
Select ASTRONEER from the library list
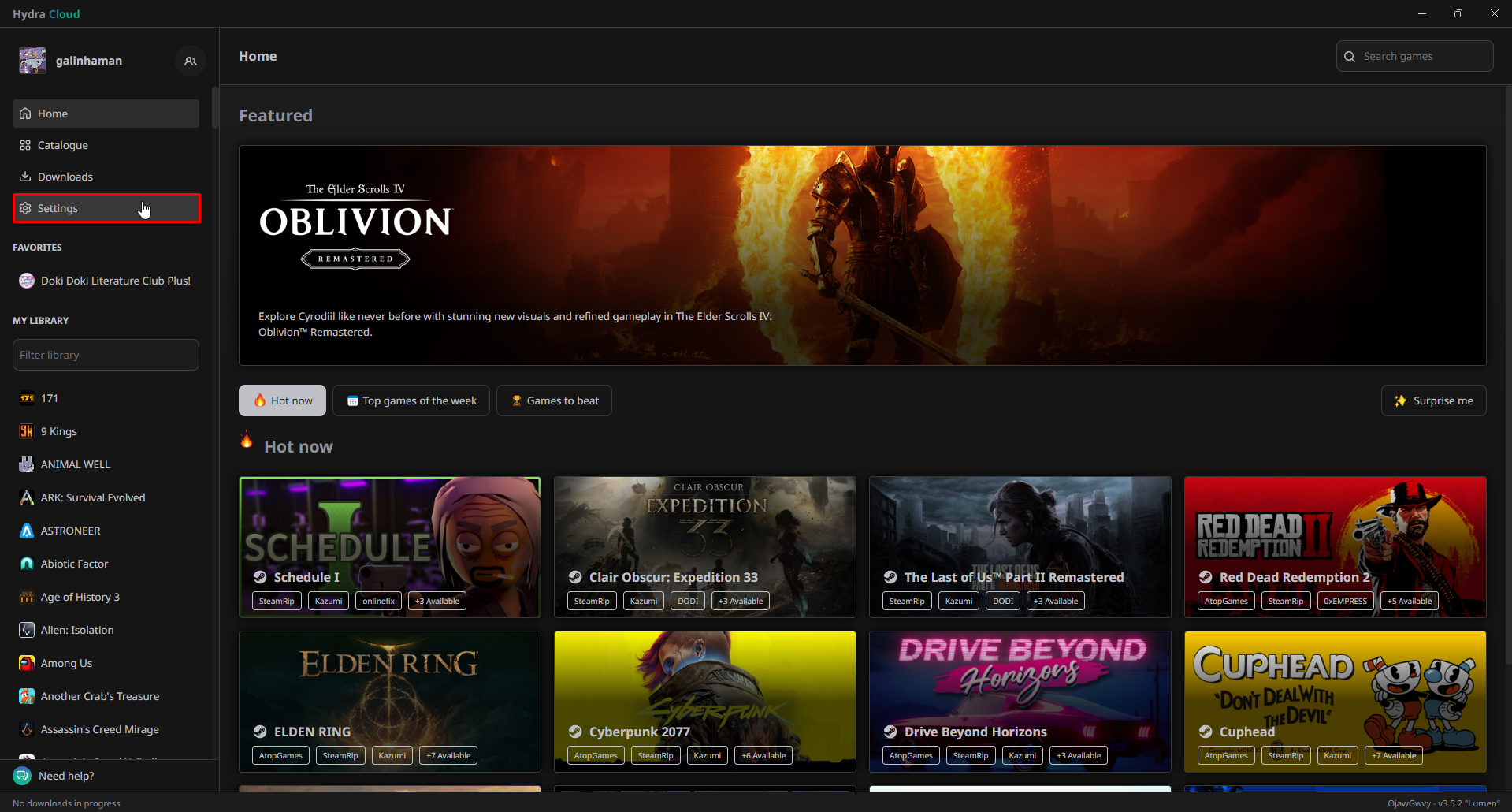[x=70, y=531]
